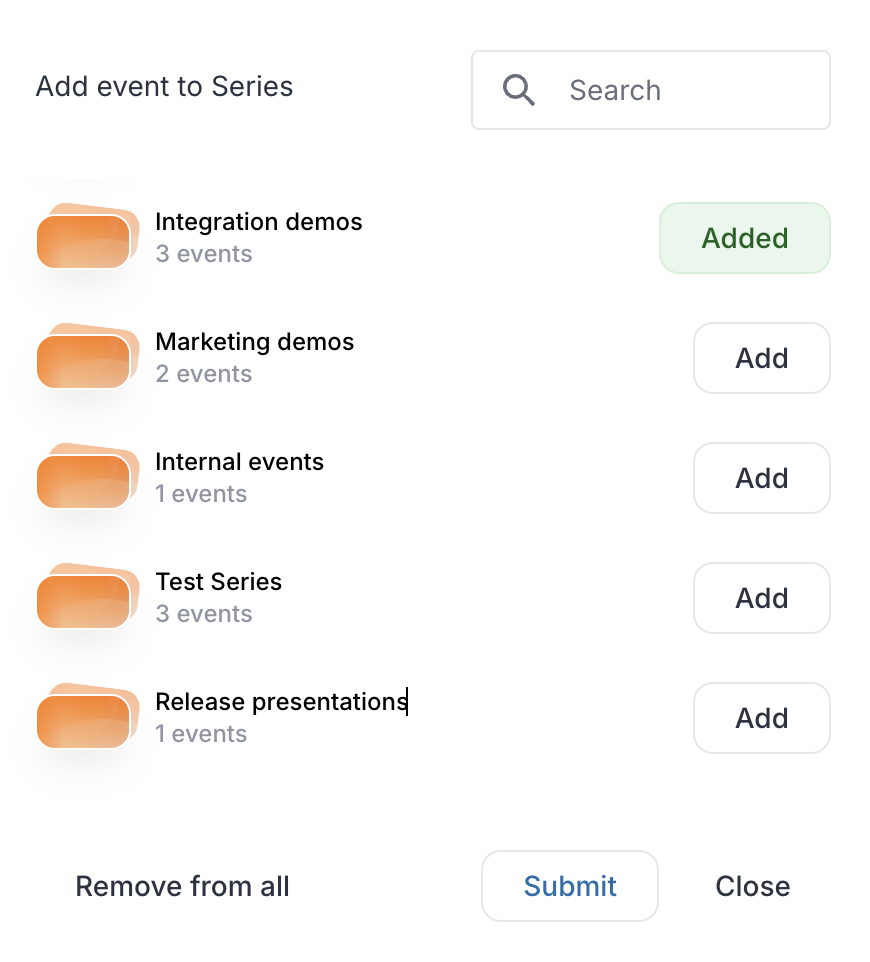
Task: Click the Release presentations folder icon
Action: click(x=88, y=715)
